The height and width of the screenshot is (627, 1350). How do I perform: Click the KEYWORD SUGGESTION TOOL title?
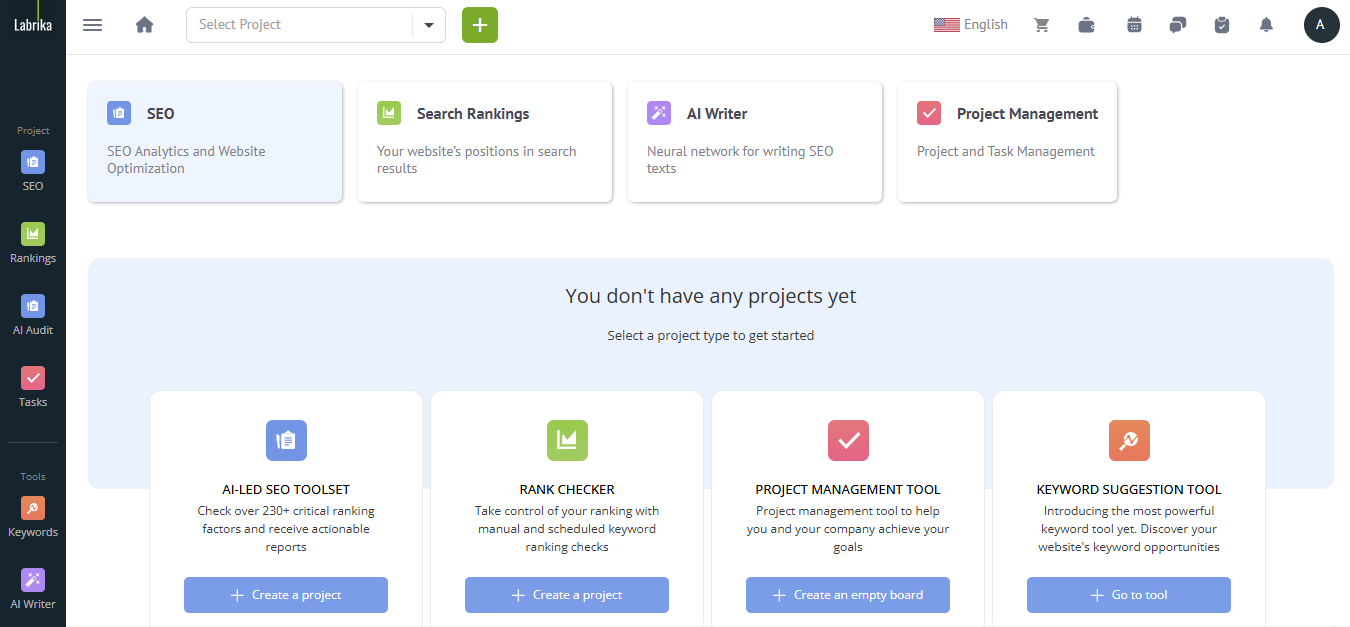pos(1129,490)
